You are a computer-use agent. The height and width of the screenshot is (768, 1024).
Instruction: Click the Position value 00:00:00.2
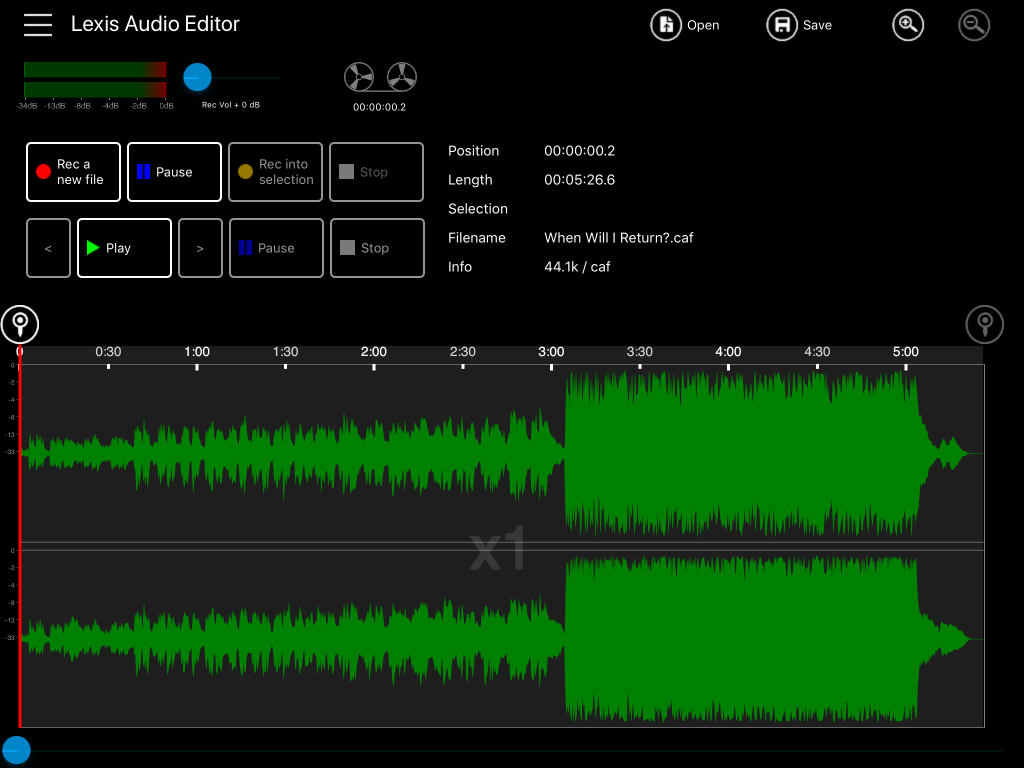click(x=579, y=151)
